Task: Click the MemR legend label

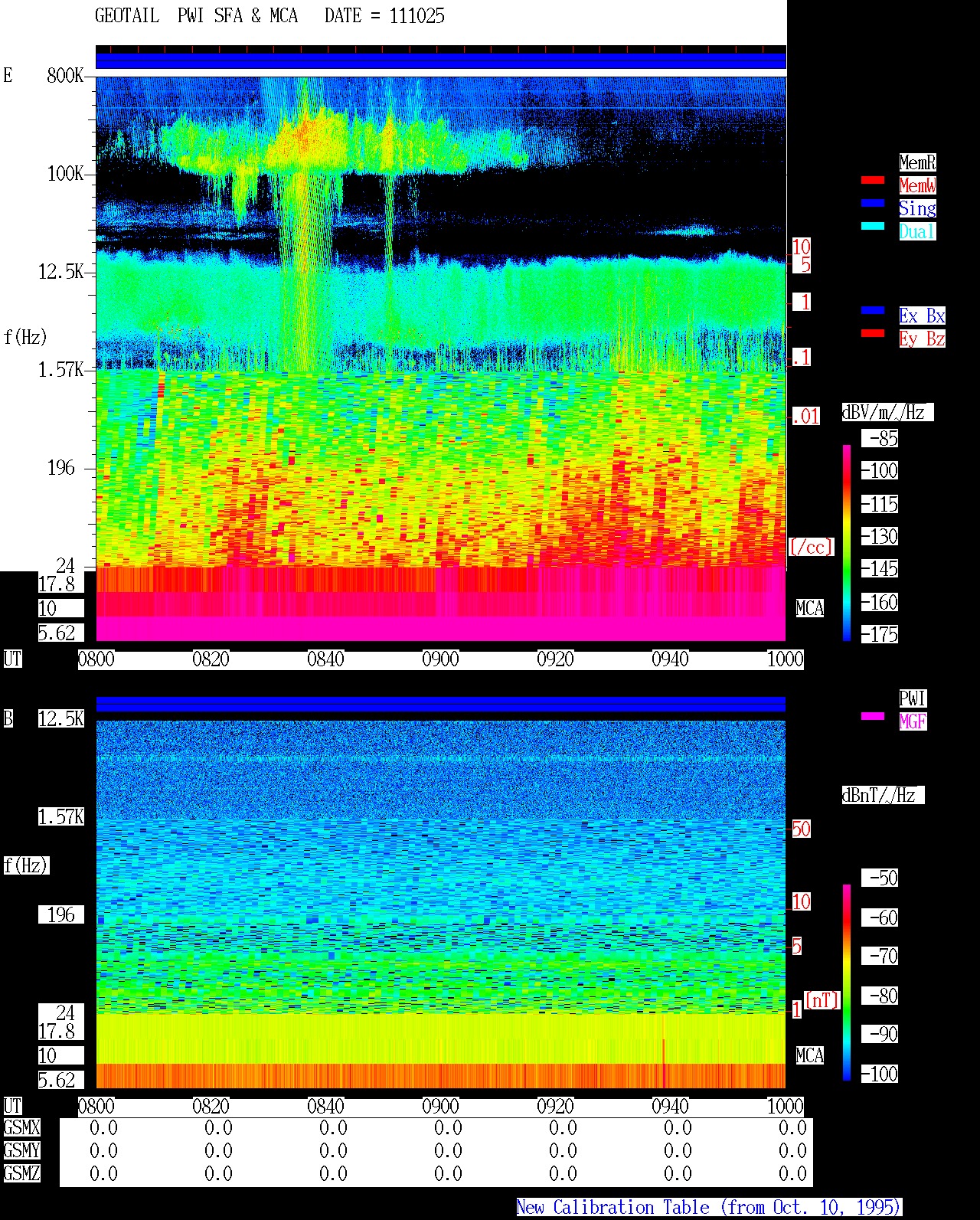Action: (917, 162)
